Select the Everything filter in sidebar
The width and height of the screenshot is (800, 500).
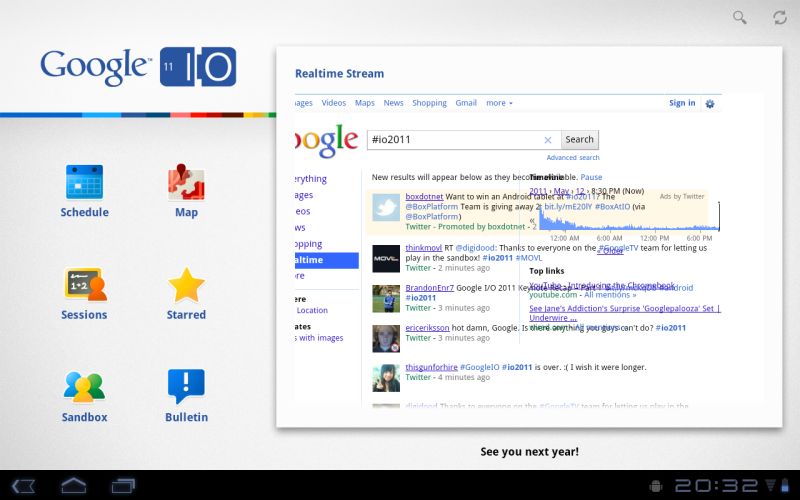point(311,179)
